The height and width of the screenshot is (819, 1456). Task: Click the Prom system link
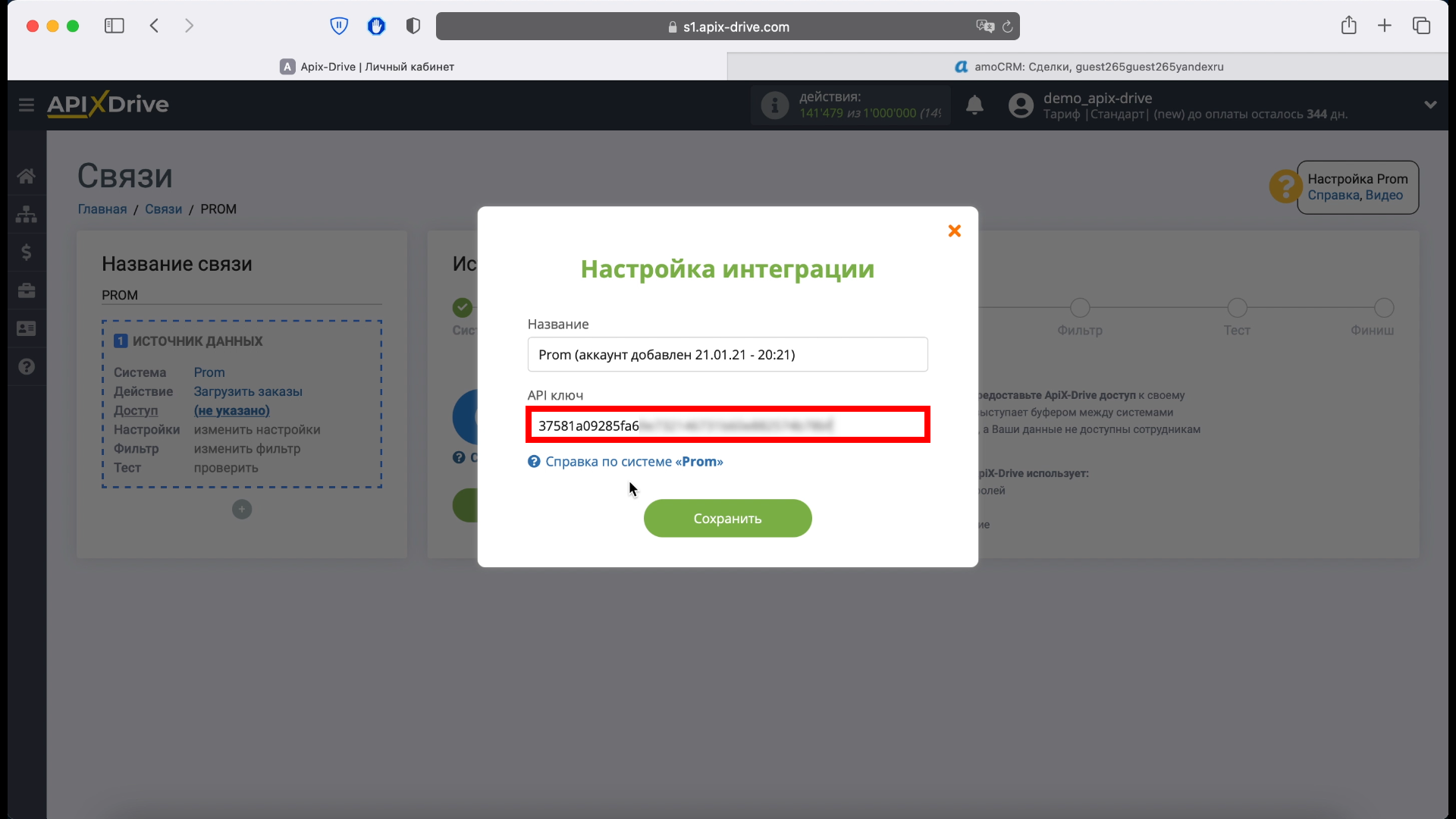pos(209,372)
